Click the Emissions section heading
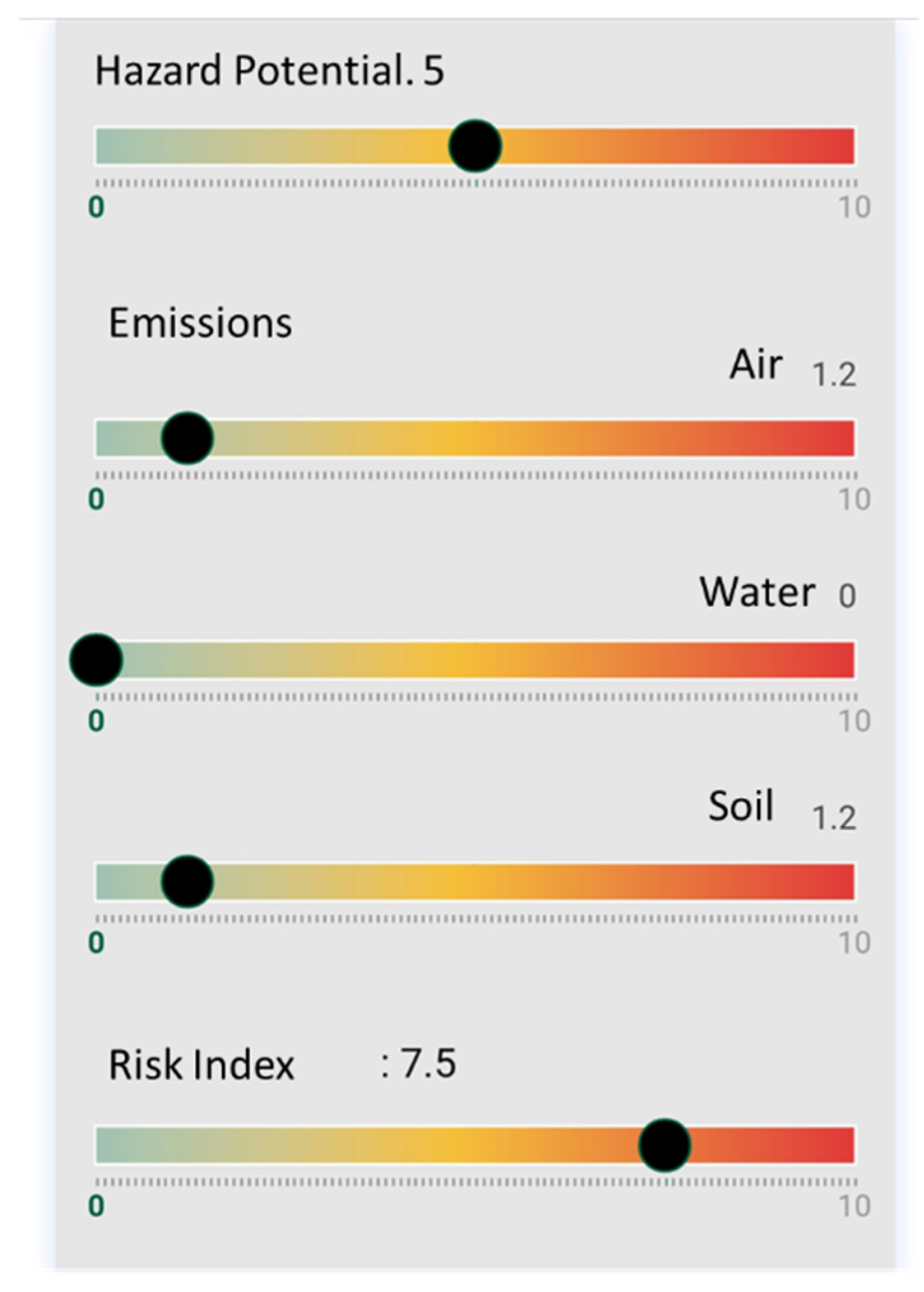Viewport: 924px width, 1292px height. click(200, 323)
